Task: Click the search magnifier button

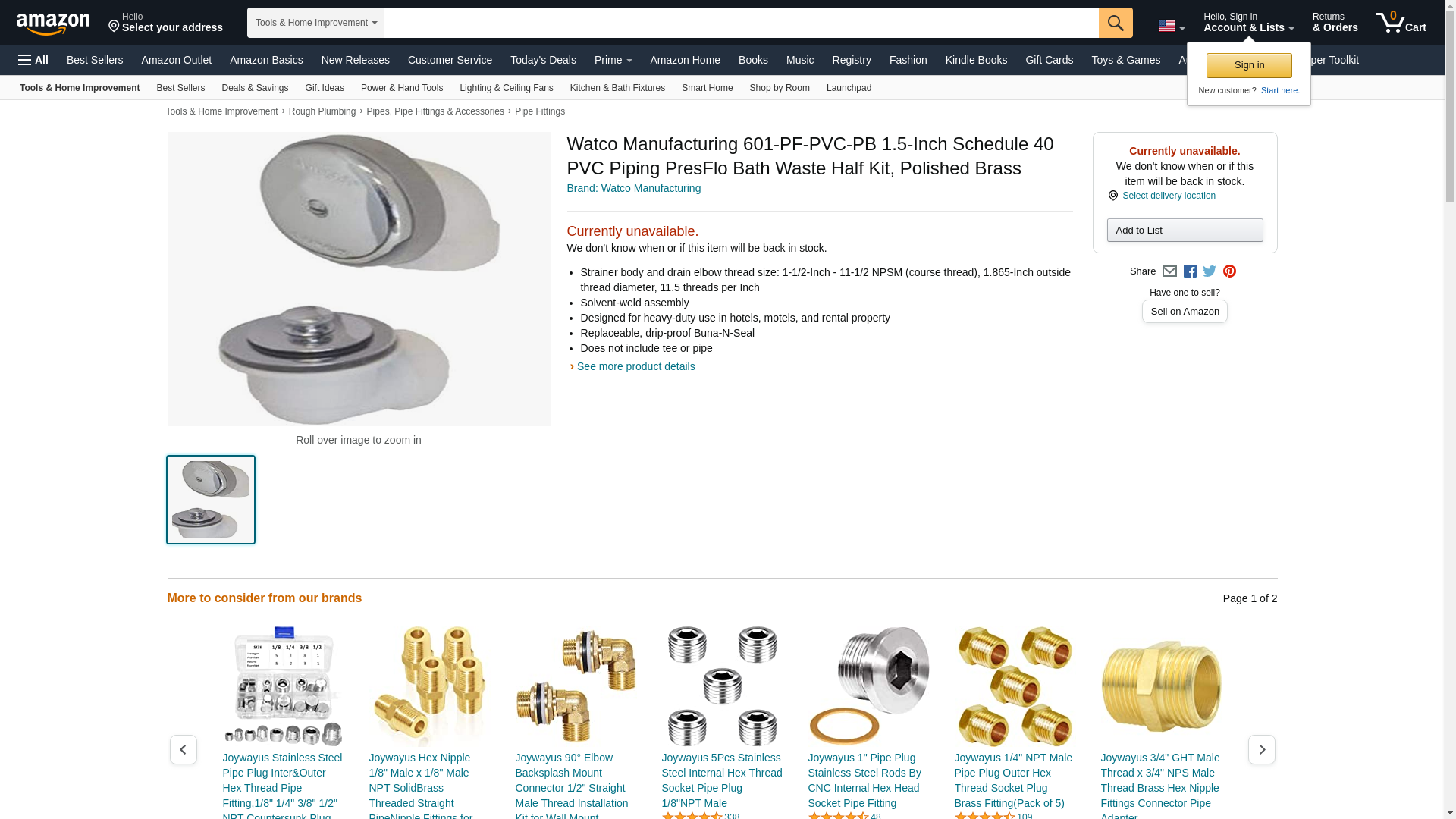Action: tap(1116, 23)
